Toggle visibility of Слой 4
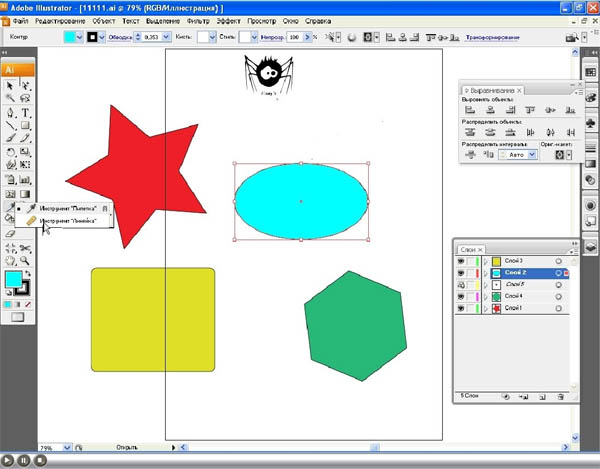Image resolution: width=600 pixels, height=469 pixels. [462, 296]
